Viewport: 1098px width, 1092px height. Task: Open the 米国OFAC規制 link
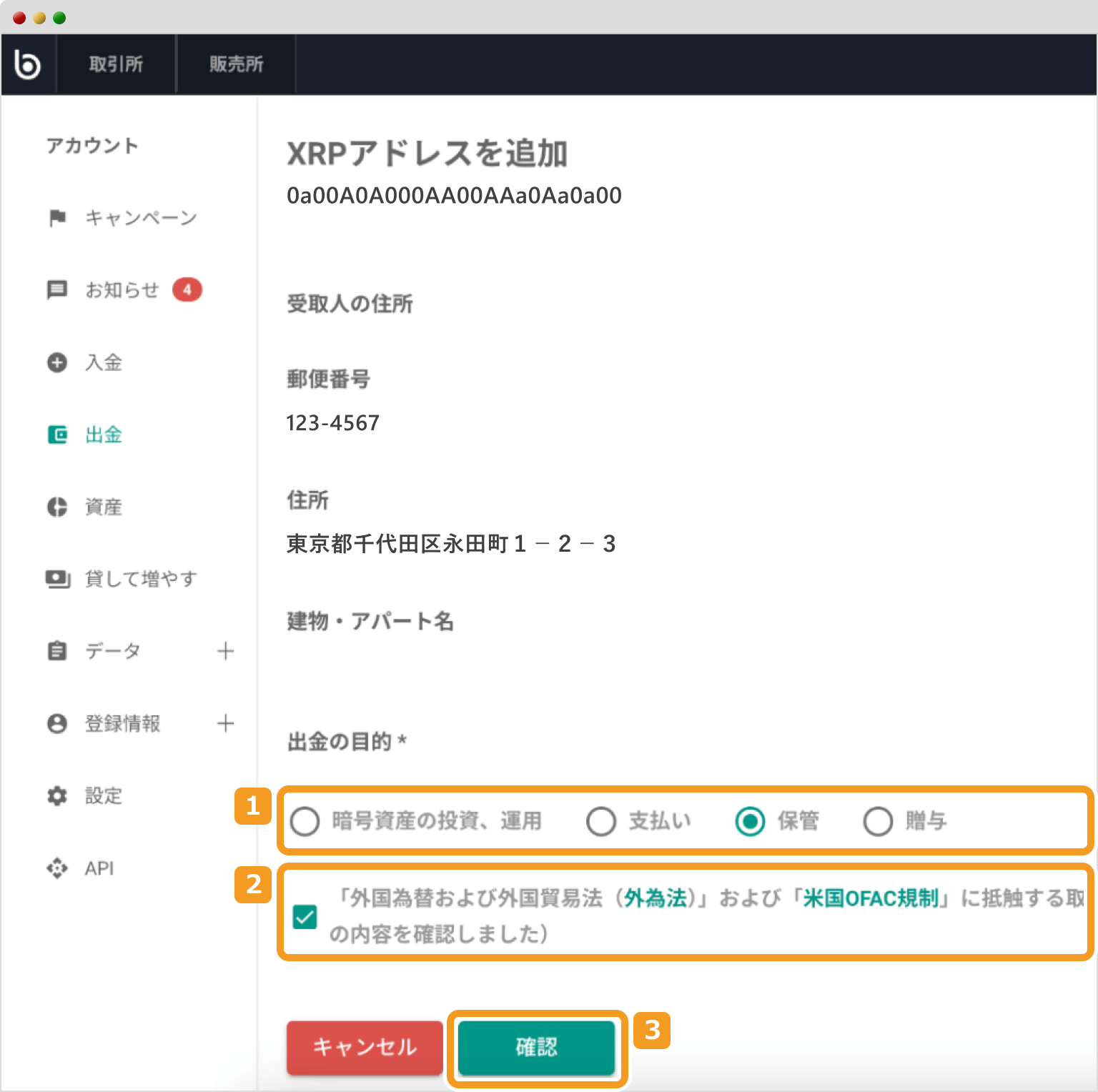pyautogui.click(x=870, y=898)
